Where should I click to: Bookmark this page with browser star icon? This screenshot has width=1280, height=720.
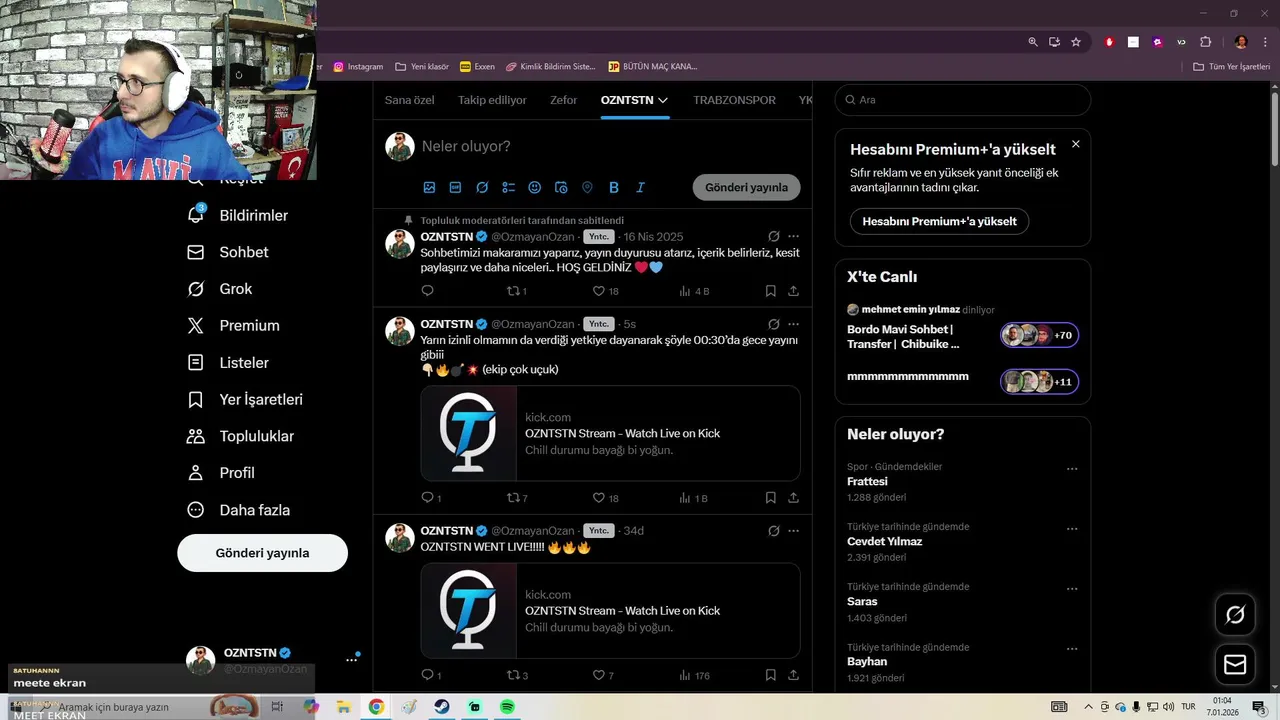[x=1076, y=42]
